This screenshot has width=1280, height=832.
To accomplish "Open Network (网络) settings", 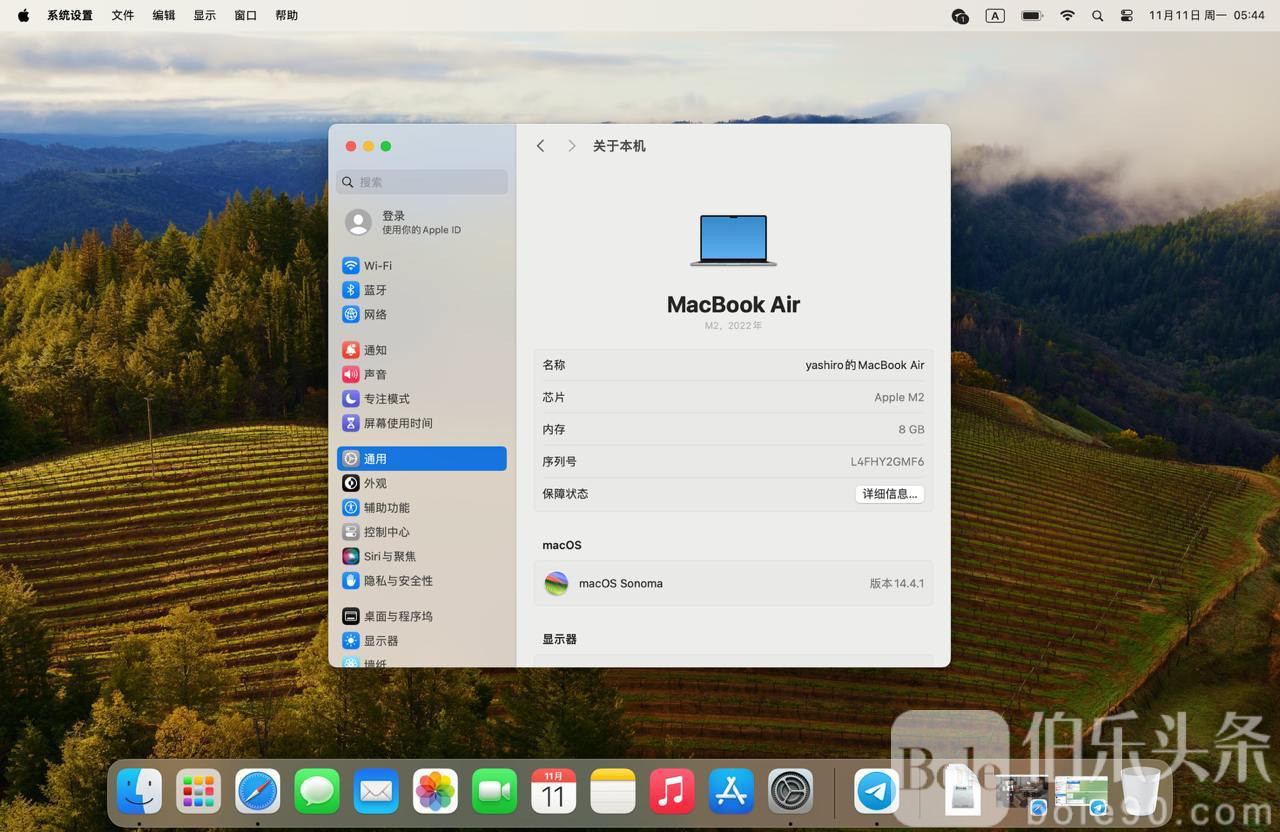I will 375,314.
